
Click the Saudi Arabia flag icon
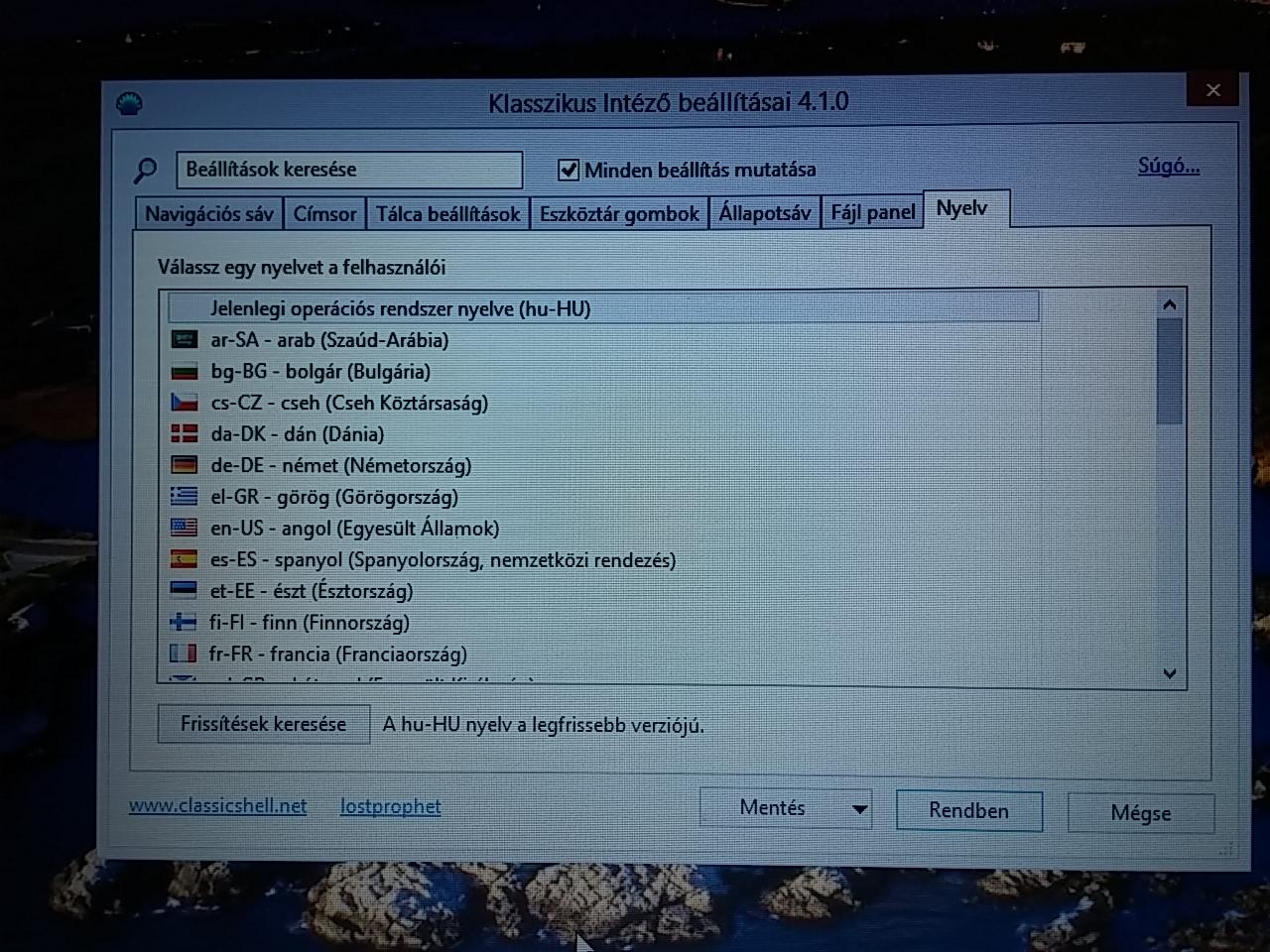pyautogui.click(x=184, y=340)
